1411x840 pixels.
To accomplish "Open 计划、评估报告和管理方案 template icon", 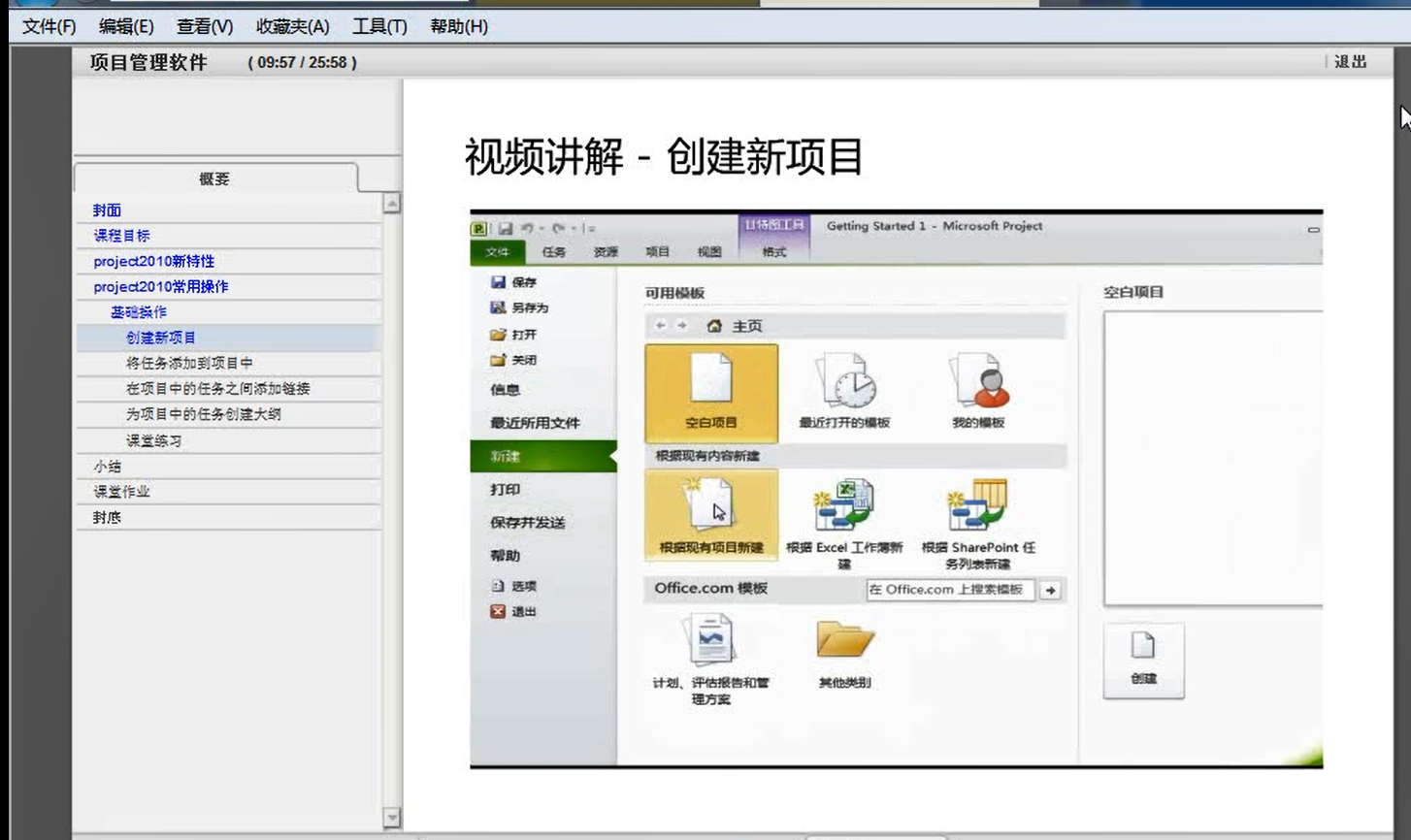I will [710, 642].
